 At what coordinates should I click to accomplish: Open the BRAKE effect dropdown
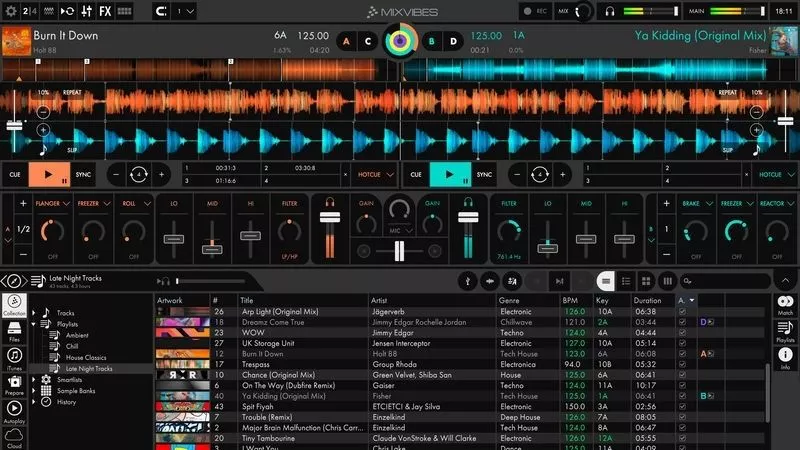tap(697, 204)
